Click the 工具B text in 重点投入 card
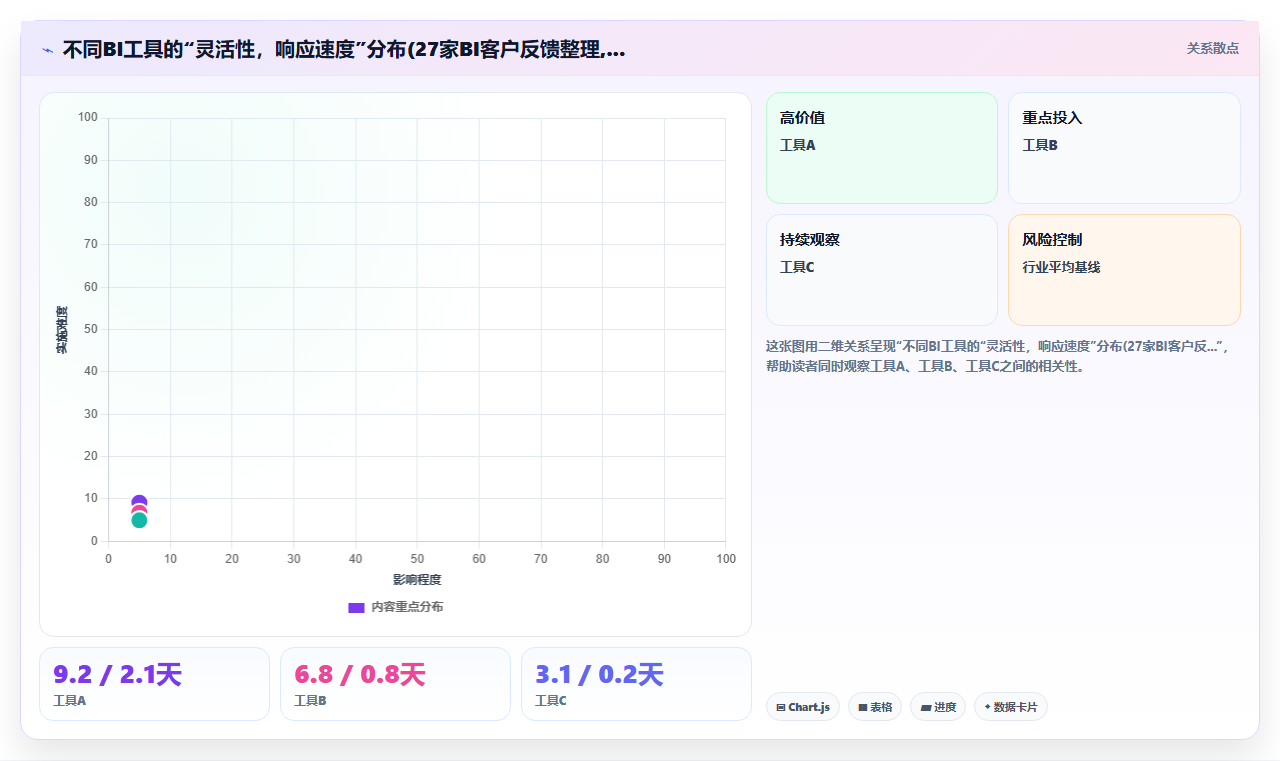This screenshot has height=761, width=1280. click(x=1040, y=145)
